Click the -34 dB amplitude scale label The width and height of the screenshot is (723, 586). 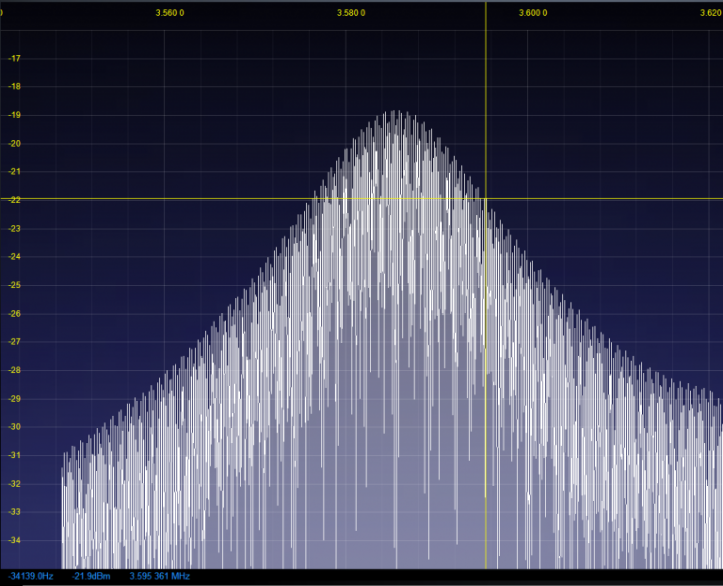pyautogui.click(x=14, y=540)
